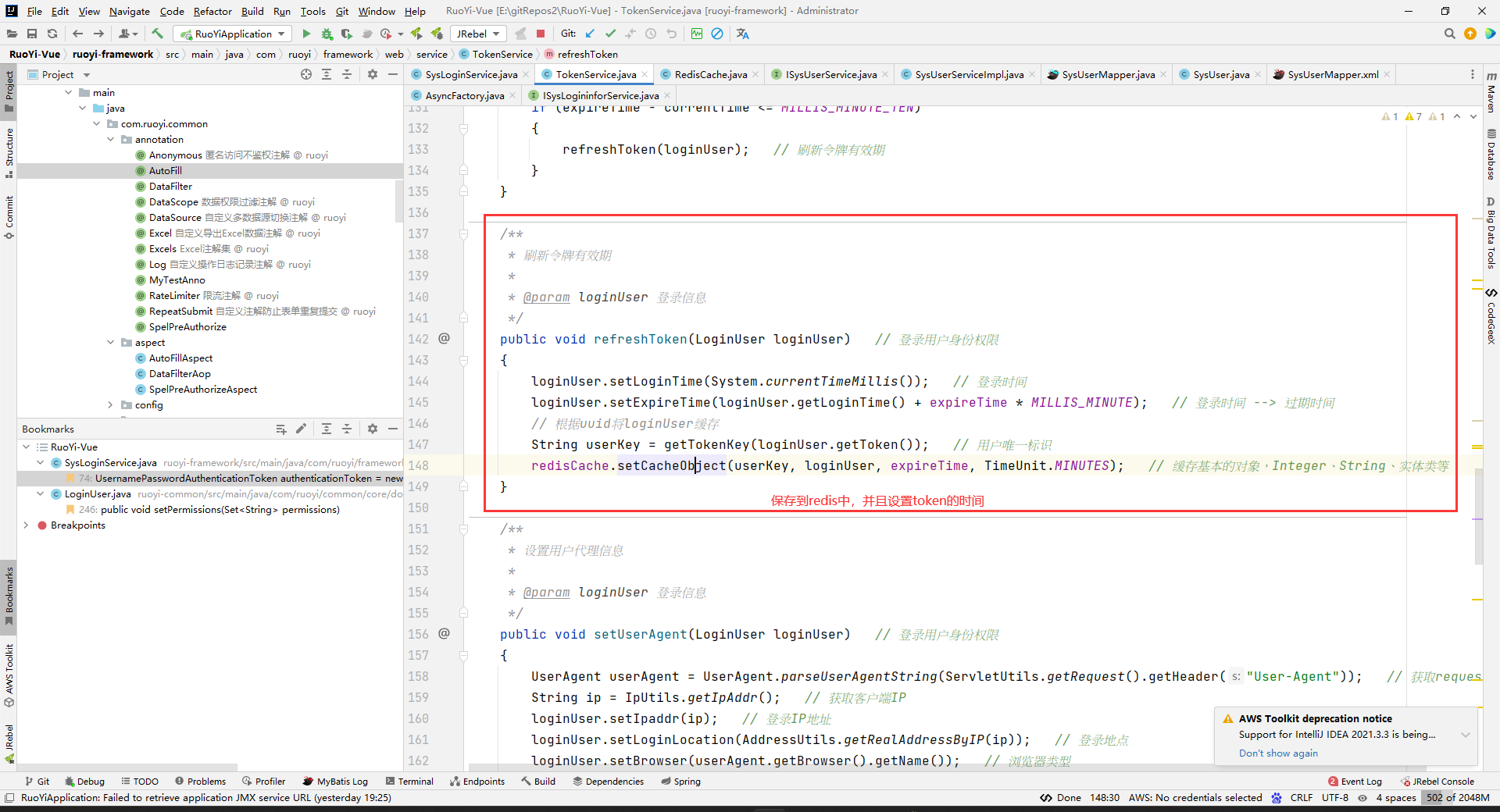Start debugging with the bug icon
Viewport: 1500px width, 812px height.
click(x=327, y=34)
